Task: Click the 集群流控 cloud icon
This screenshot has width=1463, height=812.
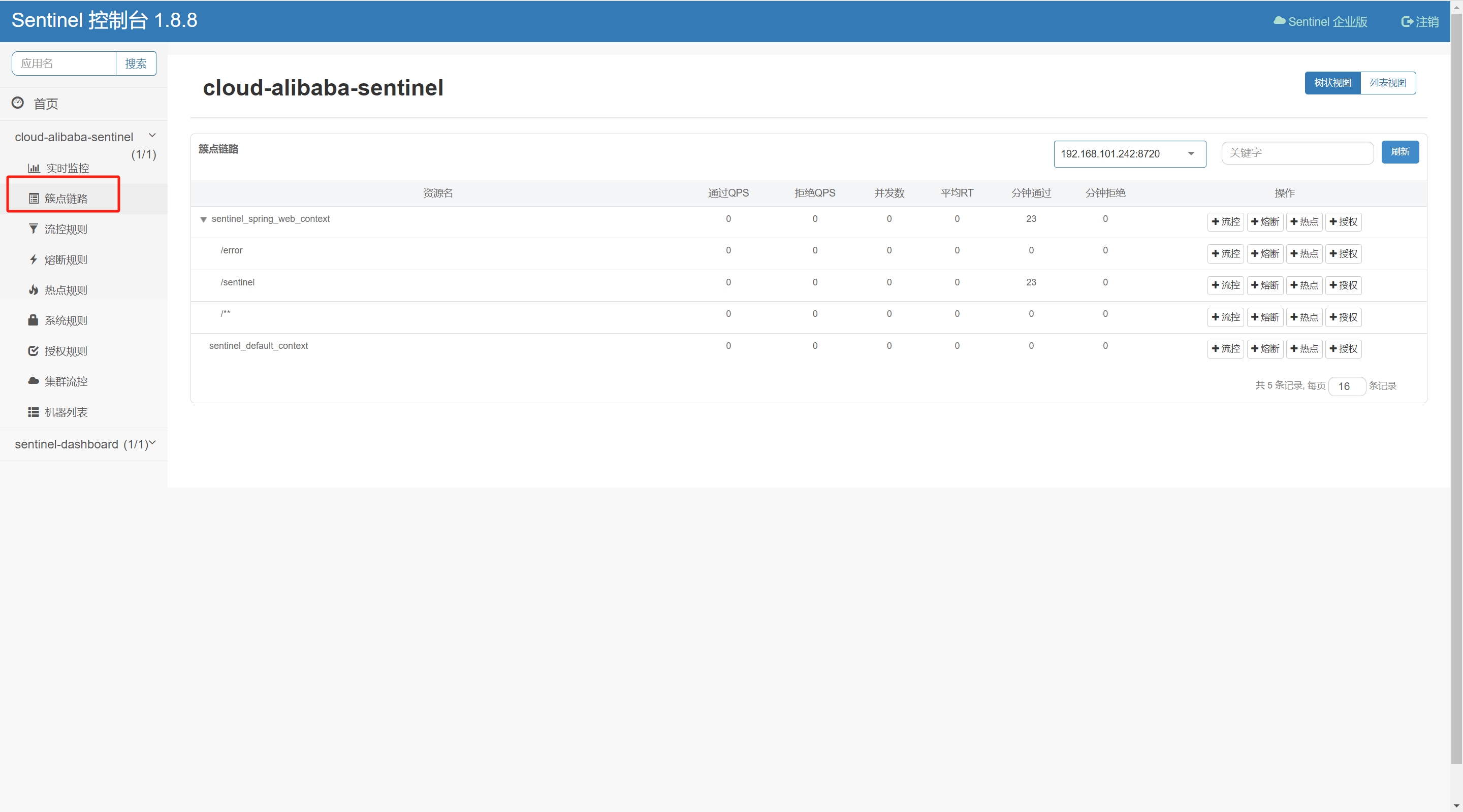Action: pos(33,381)
